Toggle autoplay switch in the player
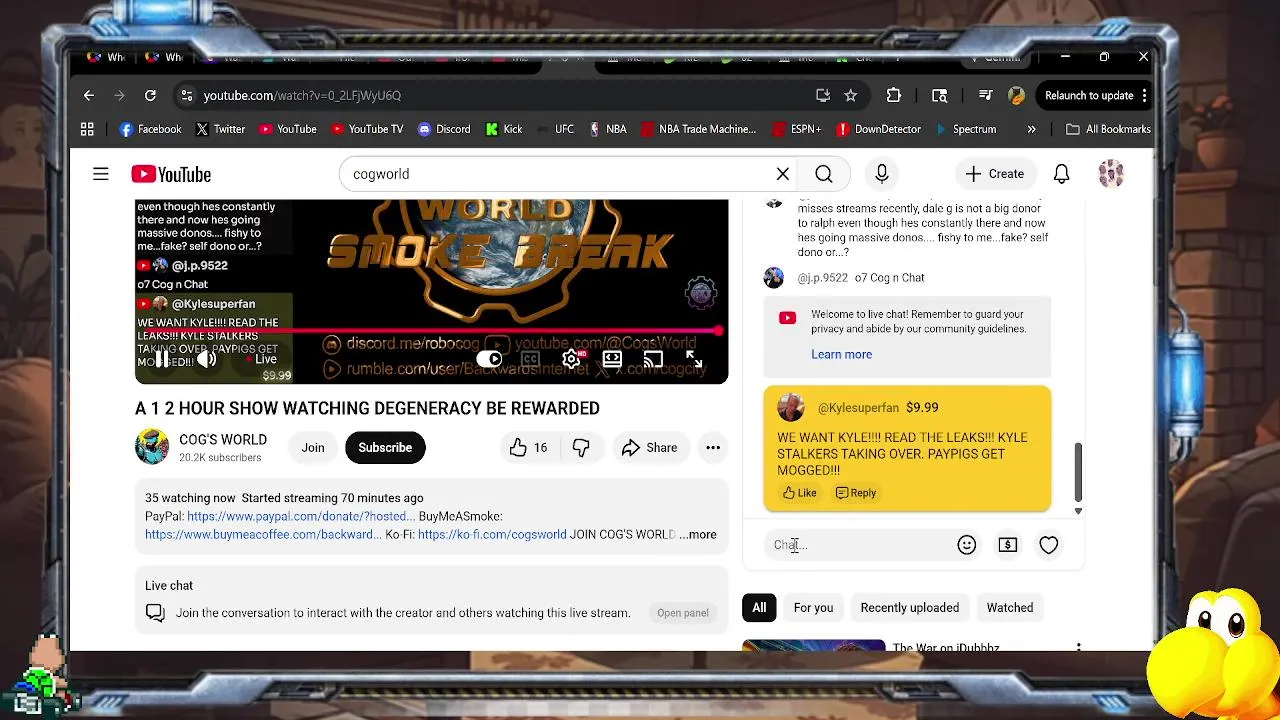 coord(489,359)
